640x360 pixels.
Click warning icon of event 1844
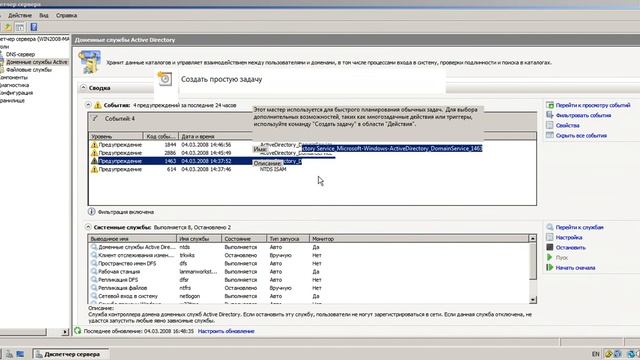pos(94,145)
